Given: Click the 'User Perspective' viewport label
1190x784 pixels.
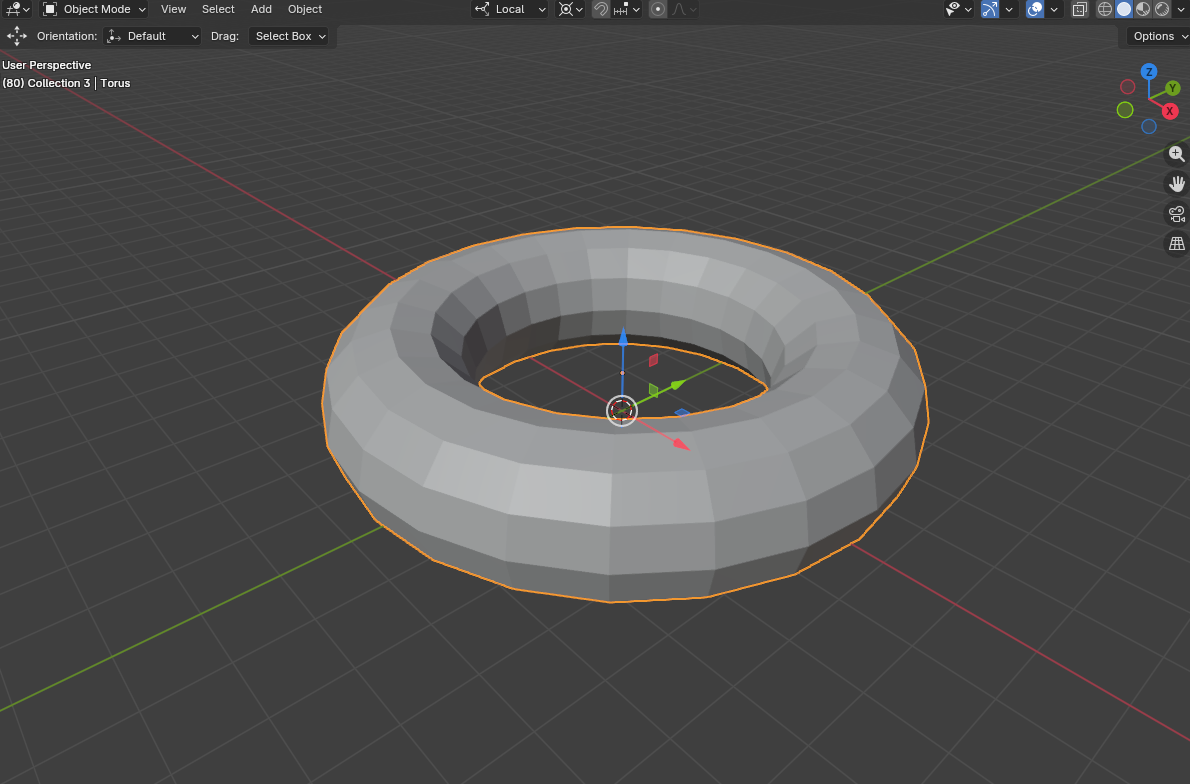Looking at the screenshot, I should 46,65.
